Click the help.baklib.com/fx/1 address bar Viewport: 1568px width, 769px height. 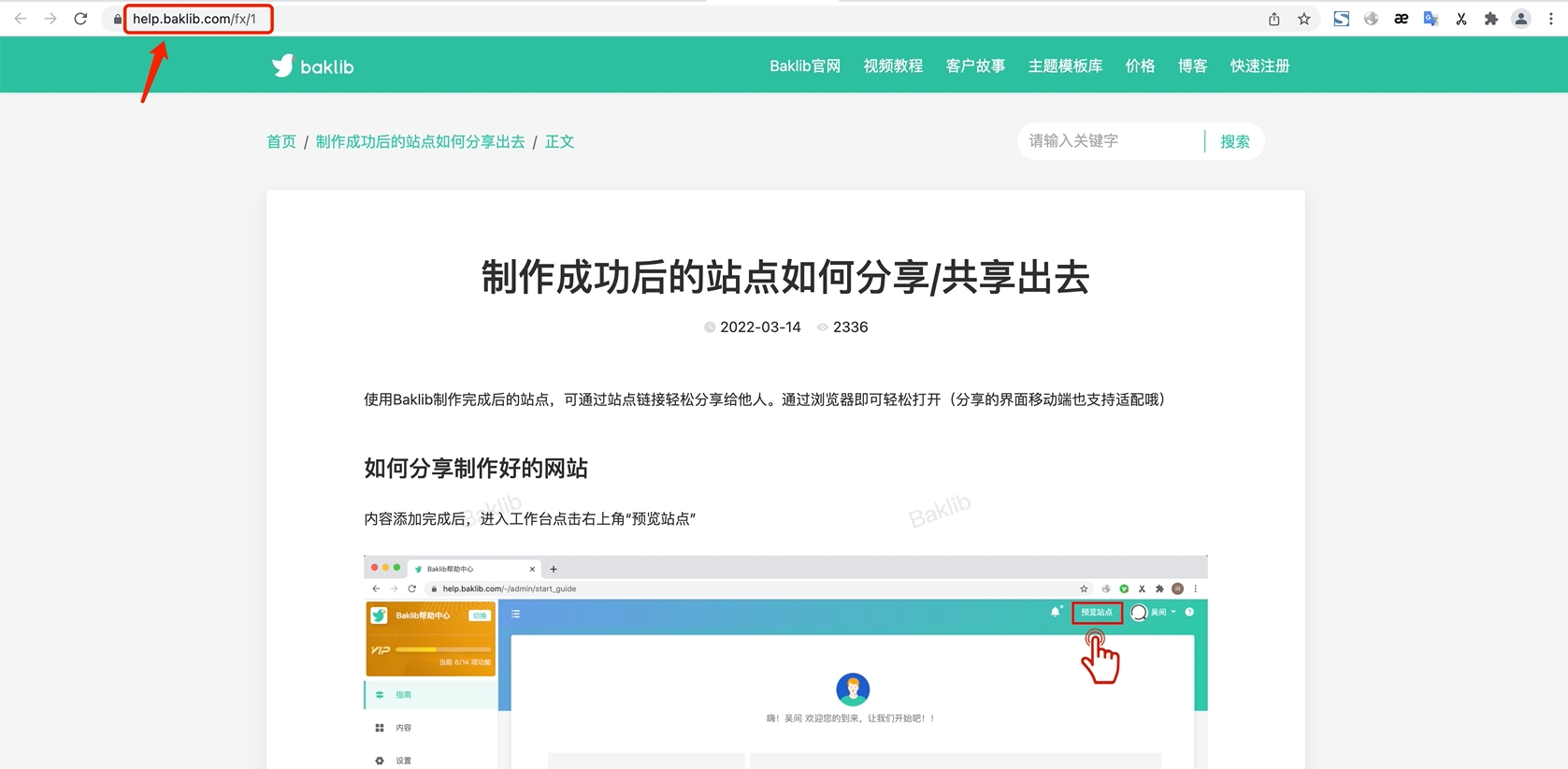click(194, 19)
